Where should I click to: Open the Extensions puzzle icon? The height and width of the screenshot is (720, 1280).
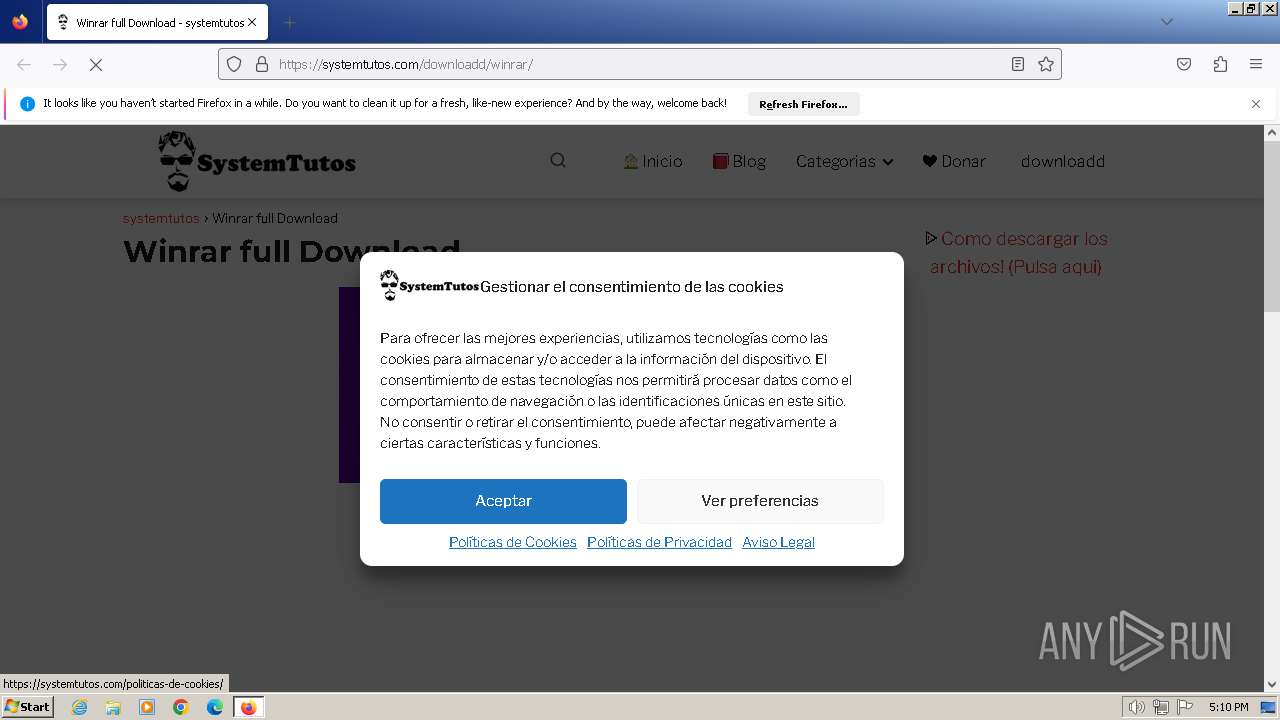1220,64
